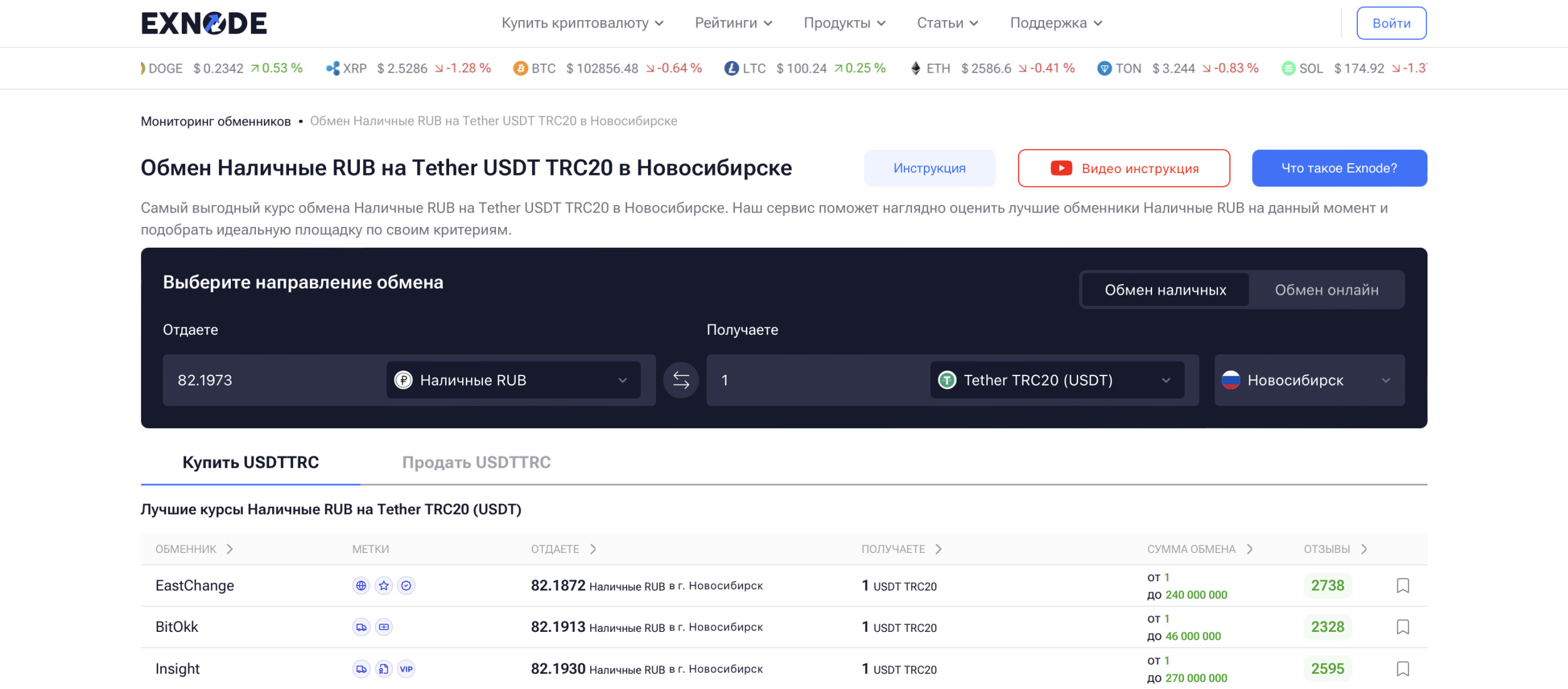The width and height of the screenshot is (1568, 689).
Task: Select Обмен наличных mode
Action: (x=1165, y=290)
